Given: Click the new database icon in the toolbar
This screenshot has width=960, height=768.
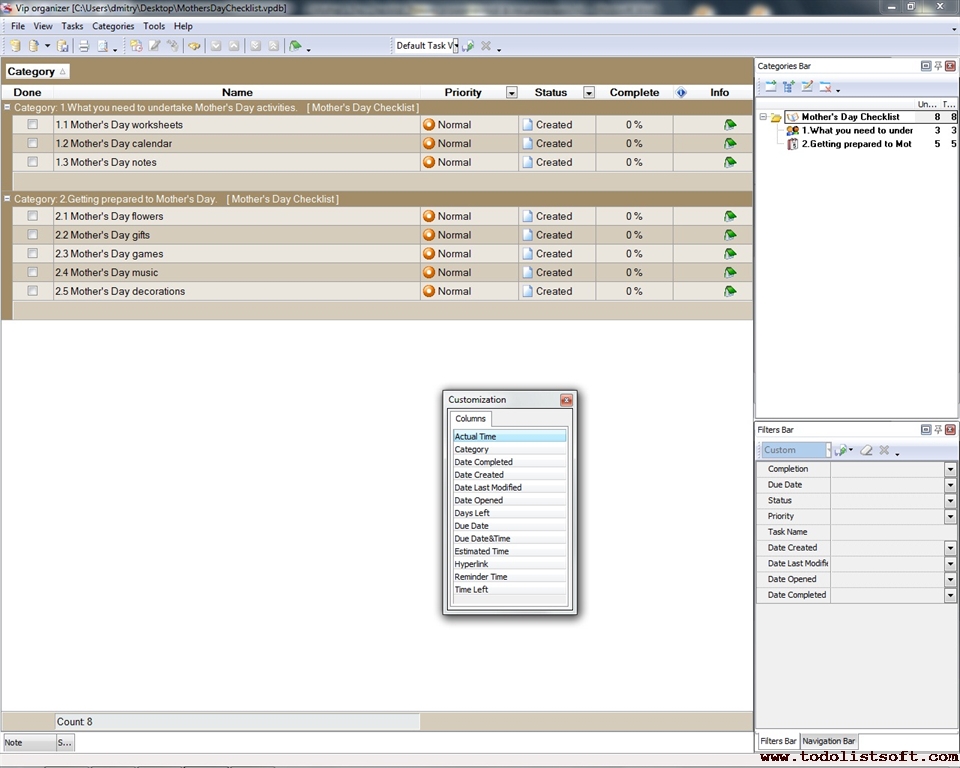Looking at the screenshot, I should pyautogui.click(x=15, y=46).
